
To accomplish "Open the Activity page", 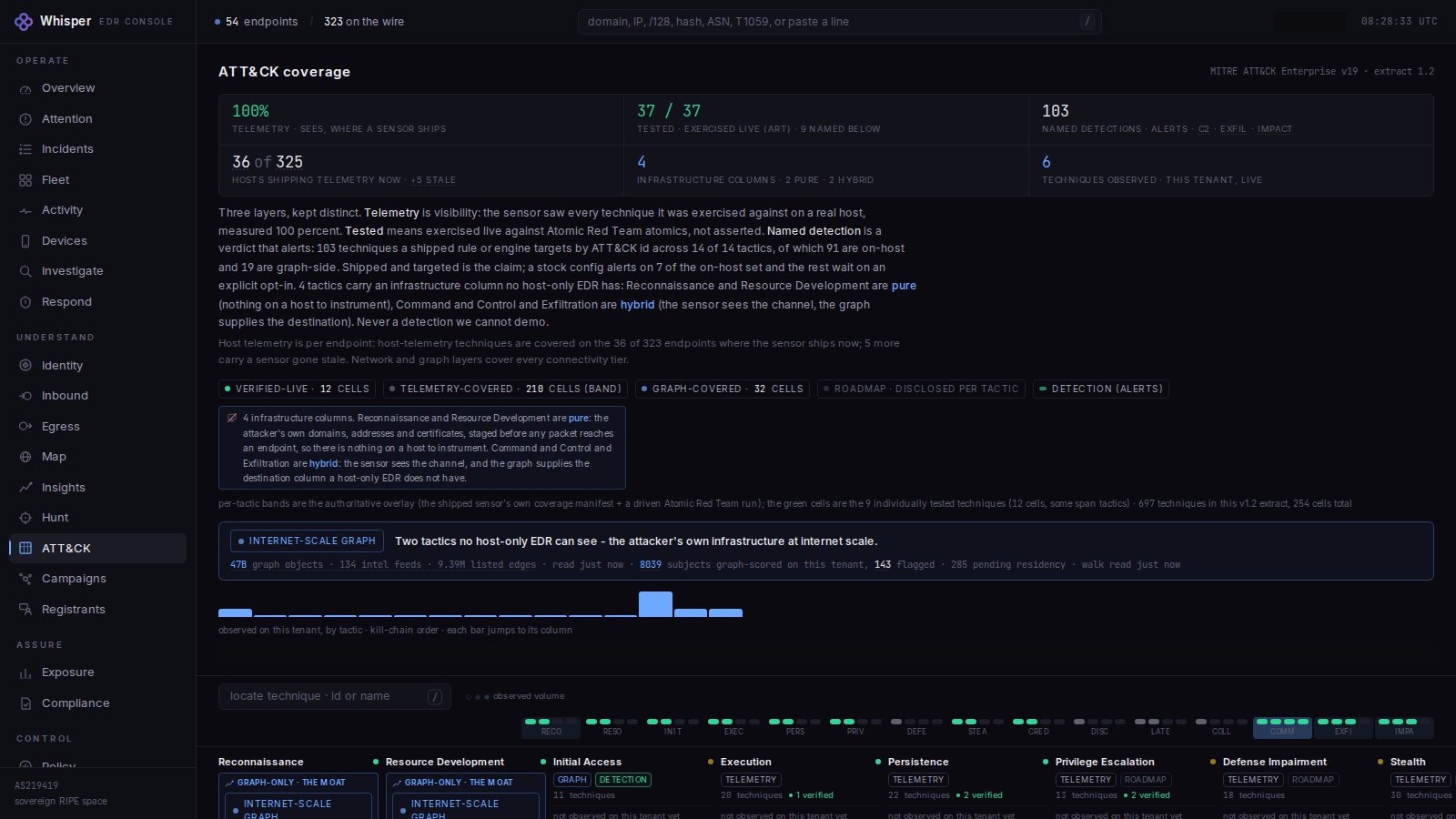I will (x=97, y=210).
